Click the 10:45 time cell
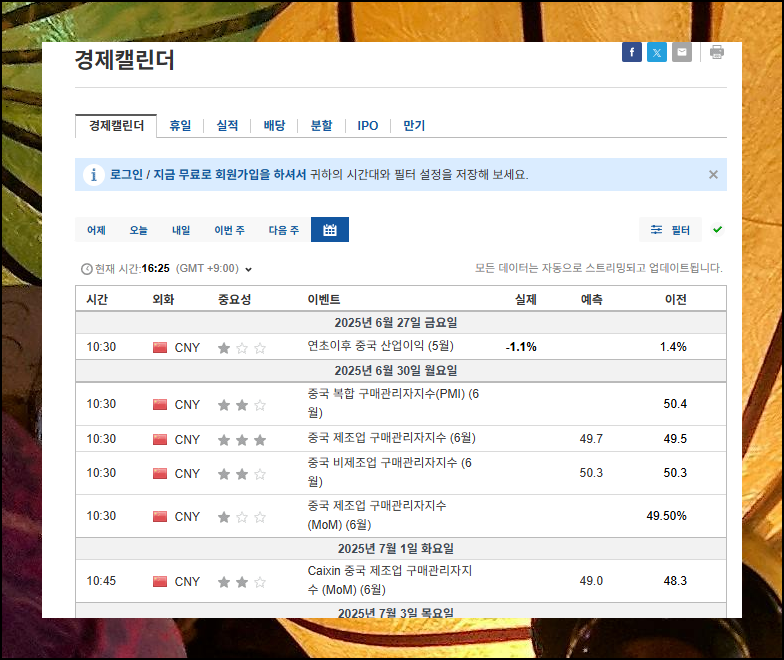784x660 pixels. pos(101,581)
